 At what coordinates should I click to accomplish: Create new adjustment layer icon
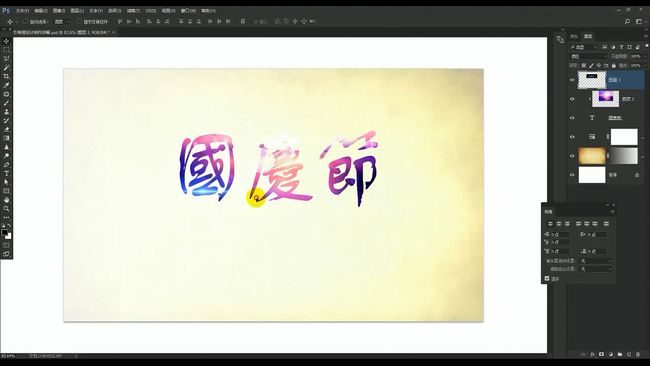coord(611,354)
